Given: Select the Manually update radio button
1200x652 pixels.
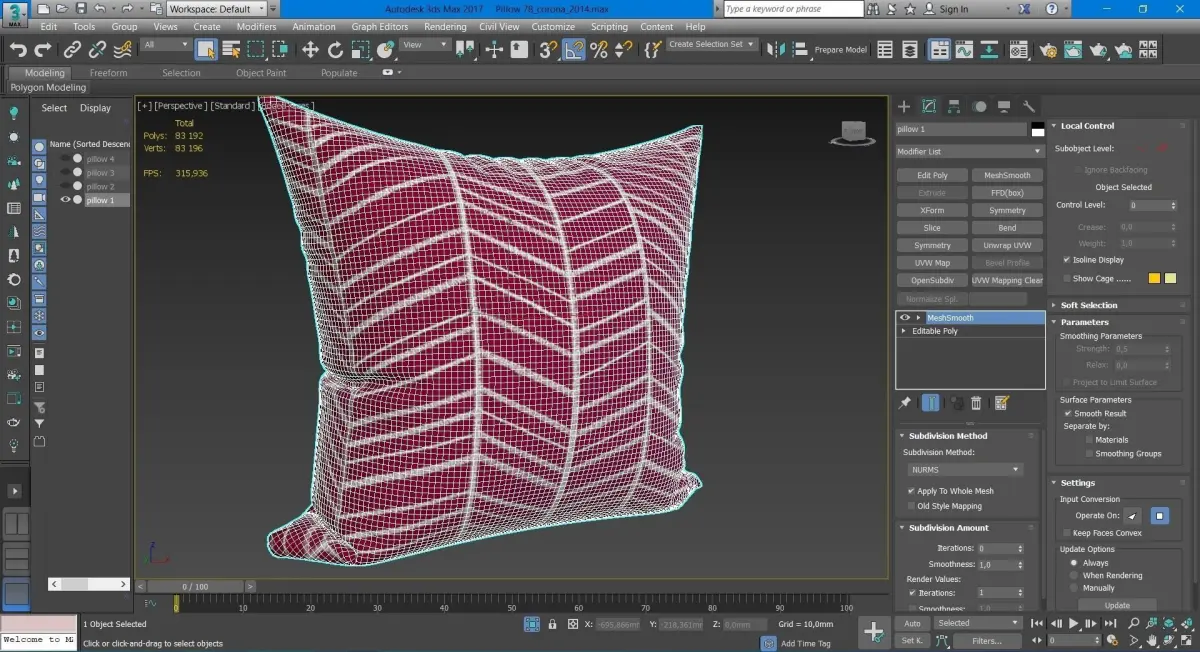Looking at the screenshot, I should pos(1074,588).
